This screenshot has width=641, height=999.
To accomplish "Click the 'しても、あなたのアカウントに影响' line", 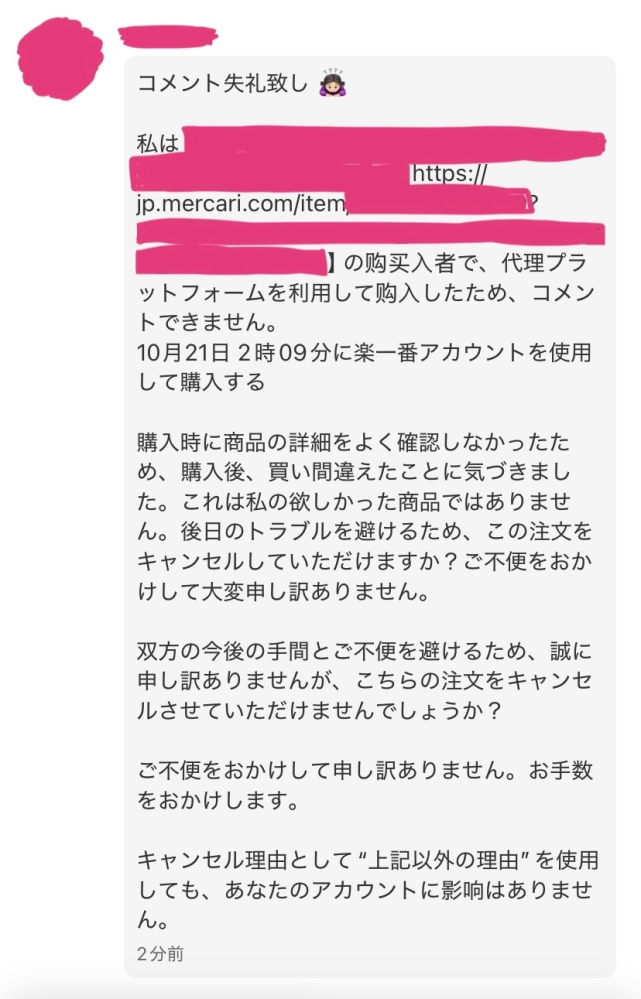I will point(364,890).
